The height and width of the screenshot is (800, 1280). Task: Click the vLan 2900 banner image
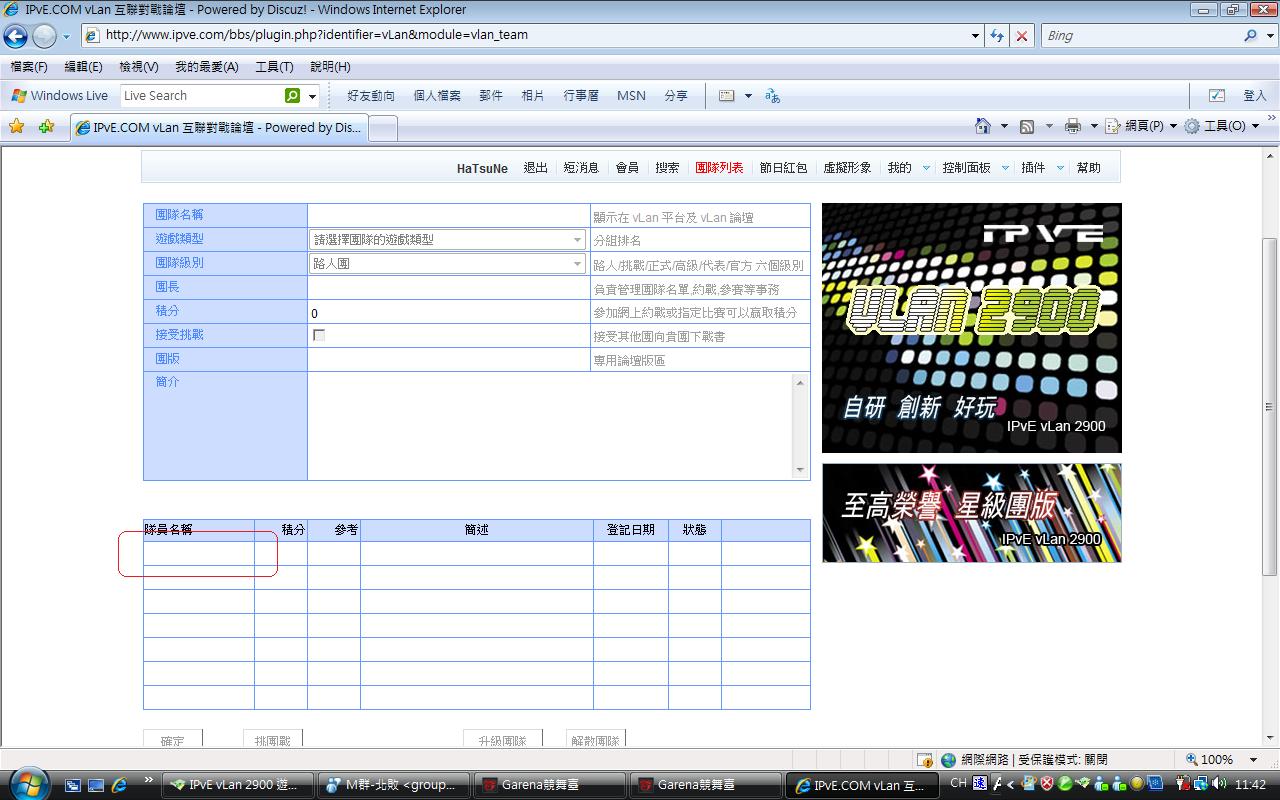(x=971, y=327)
